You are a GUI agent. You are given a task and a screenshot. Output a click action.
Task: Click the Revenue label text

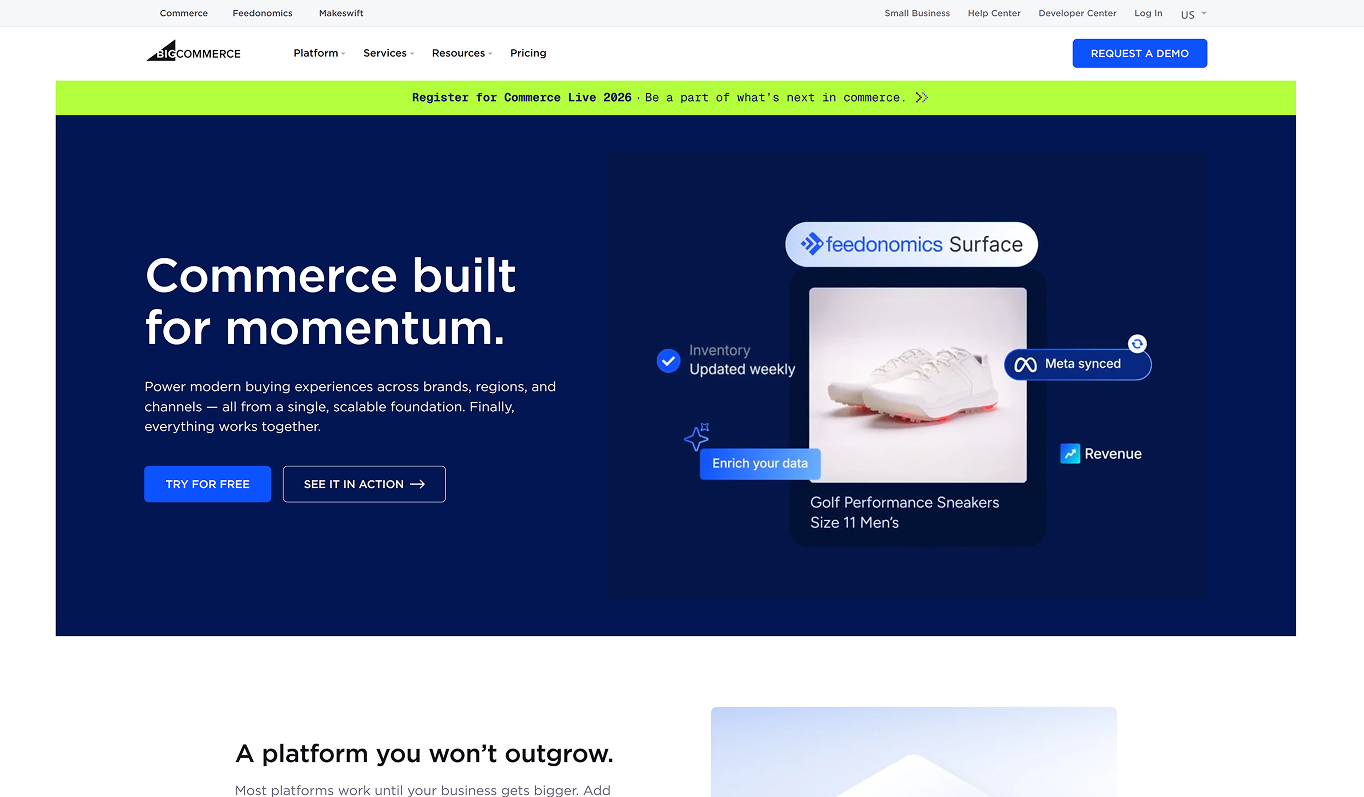point(1113,454)
